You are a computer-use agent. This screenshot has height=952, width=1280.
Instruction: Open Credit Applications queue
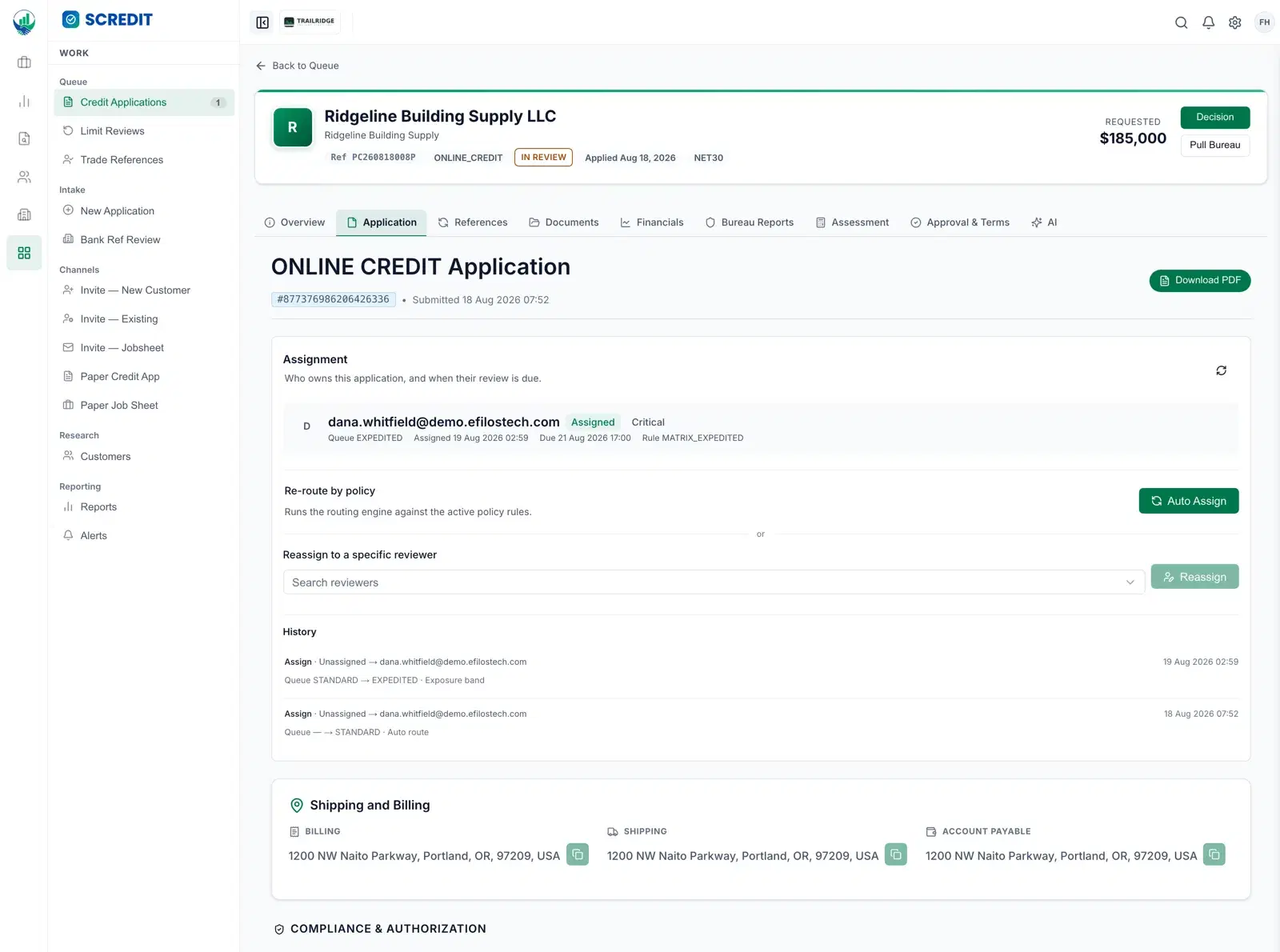[144, 102]
